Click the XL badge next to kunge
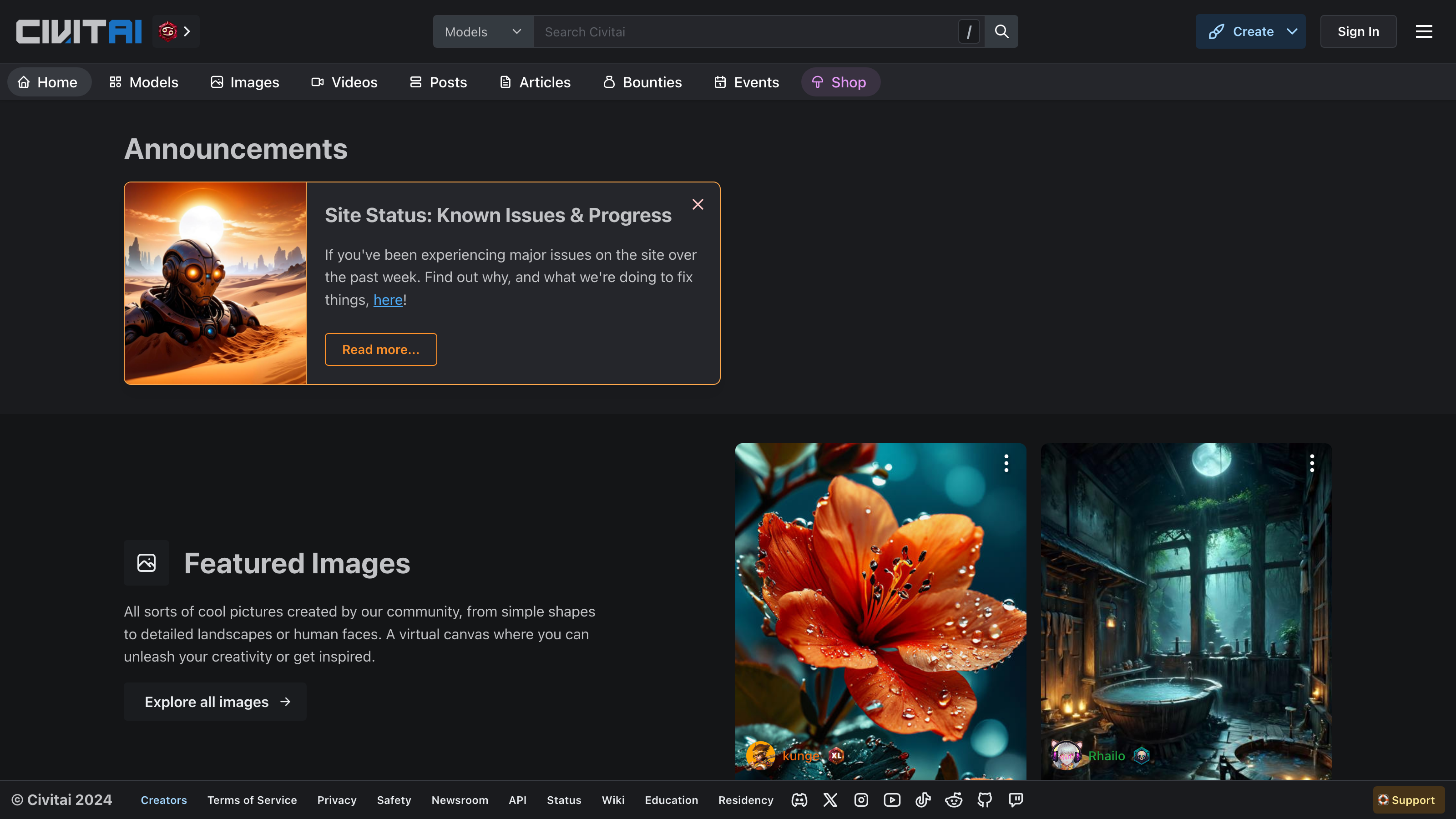The height and width of the screenshot is (819, 1456). [x=837, y=756]
